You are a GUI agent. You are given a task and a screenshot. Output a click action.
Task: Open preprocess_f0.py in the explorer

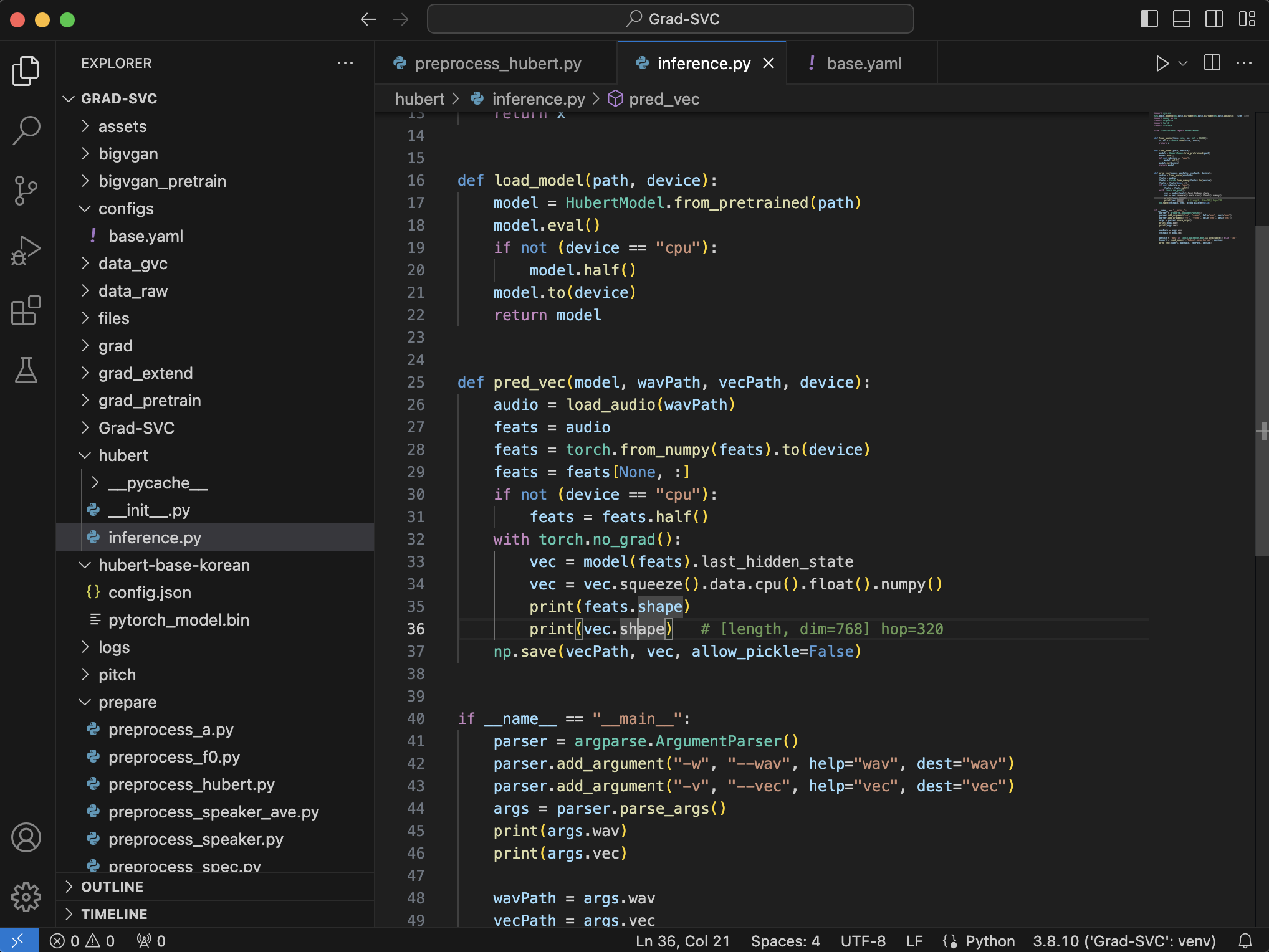tap(215, 756)
